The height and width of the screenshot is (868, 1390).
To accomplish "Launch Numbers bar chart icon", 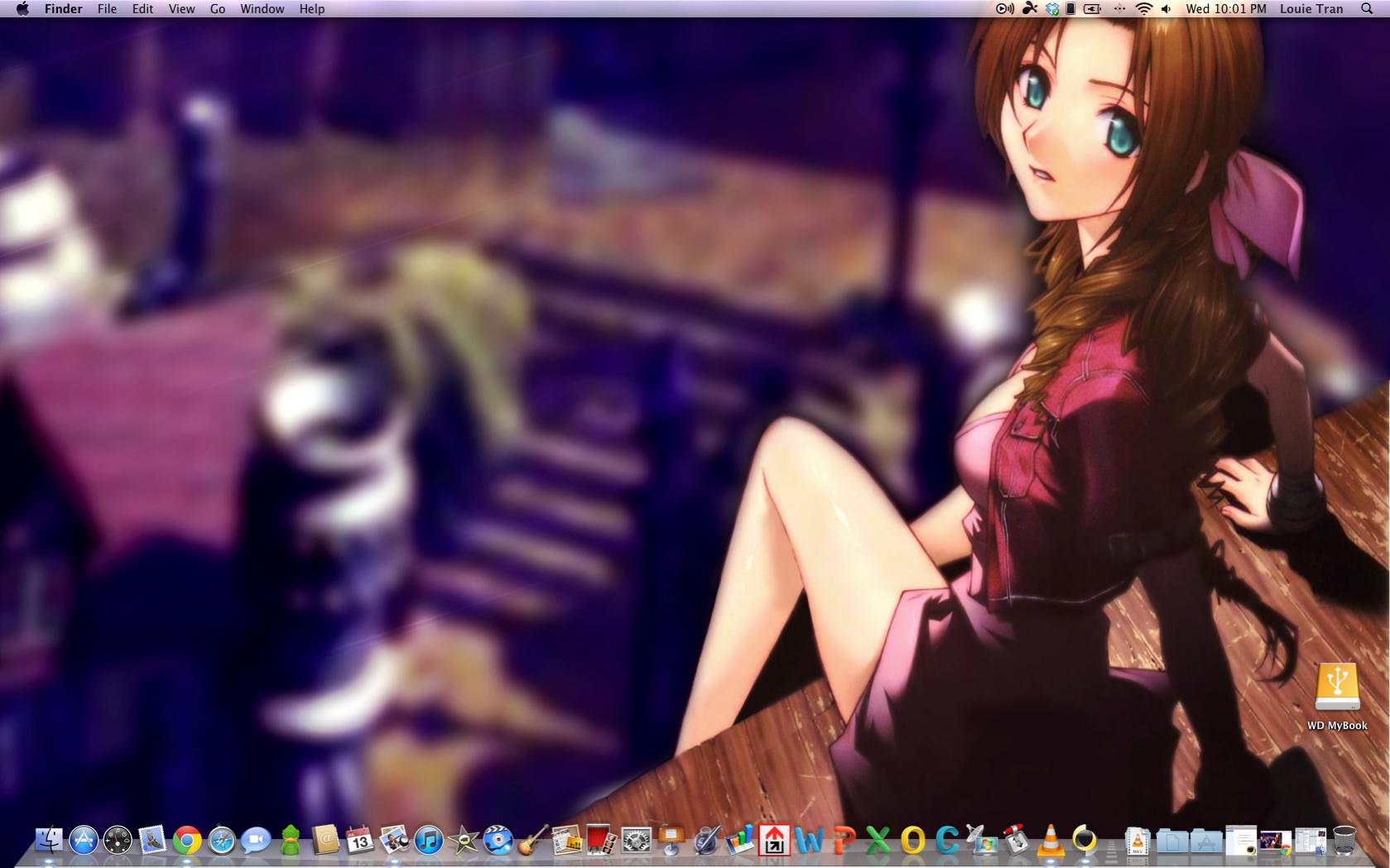I will coord(740,841).
